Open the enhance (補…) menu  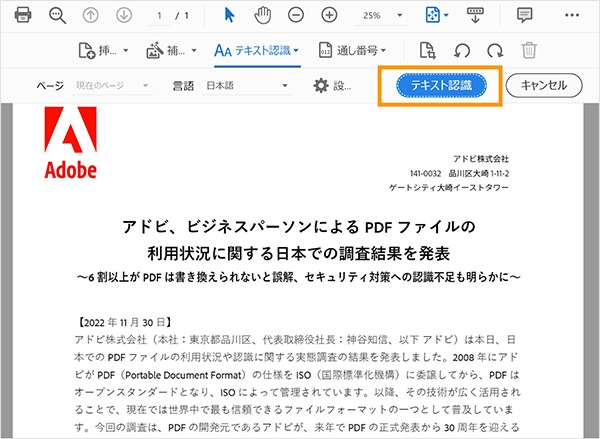[x=171, y=50]
